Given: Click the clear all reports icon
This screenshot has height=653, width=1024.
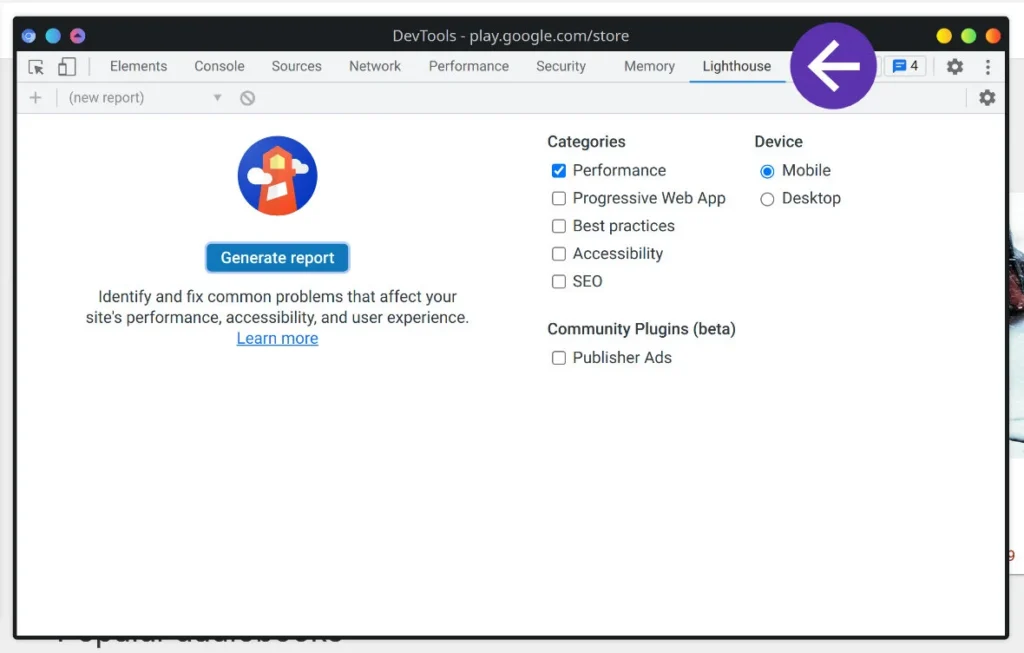Looking at the screenshot, I should 248,98.
